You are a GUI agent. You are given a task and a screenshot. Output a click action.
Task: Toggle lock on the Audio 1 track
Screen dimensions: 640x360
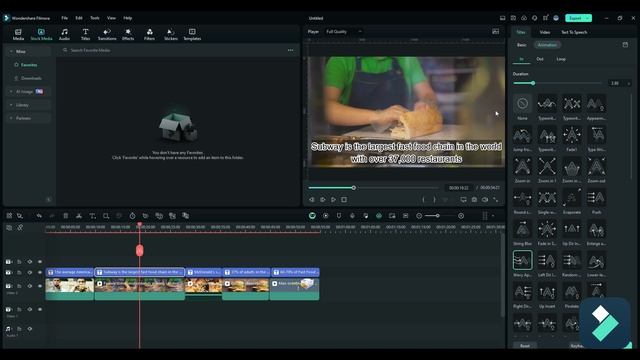[x=19, y=329]
